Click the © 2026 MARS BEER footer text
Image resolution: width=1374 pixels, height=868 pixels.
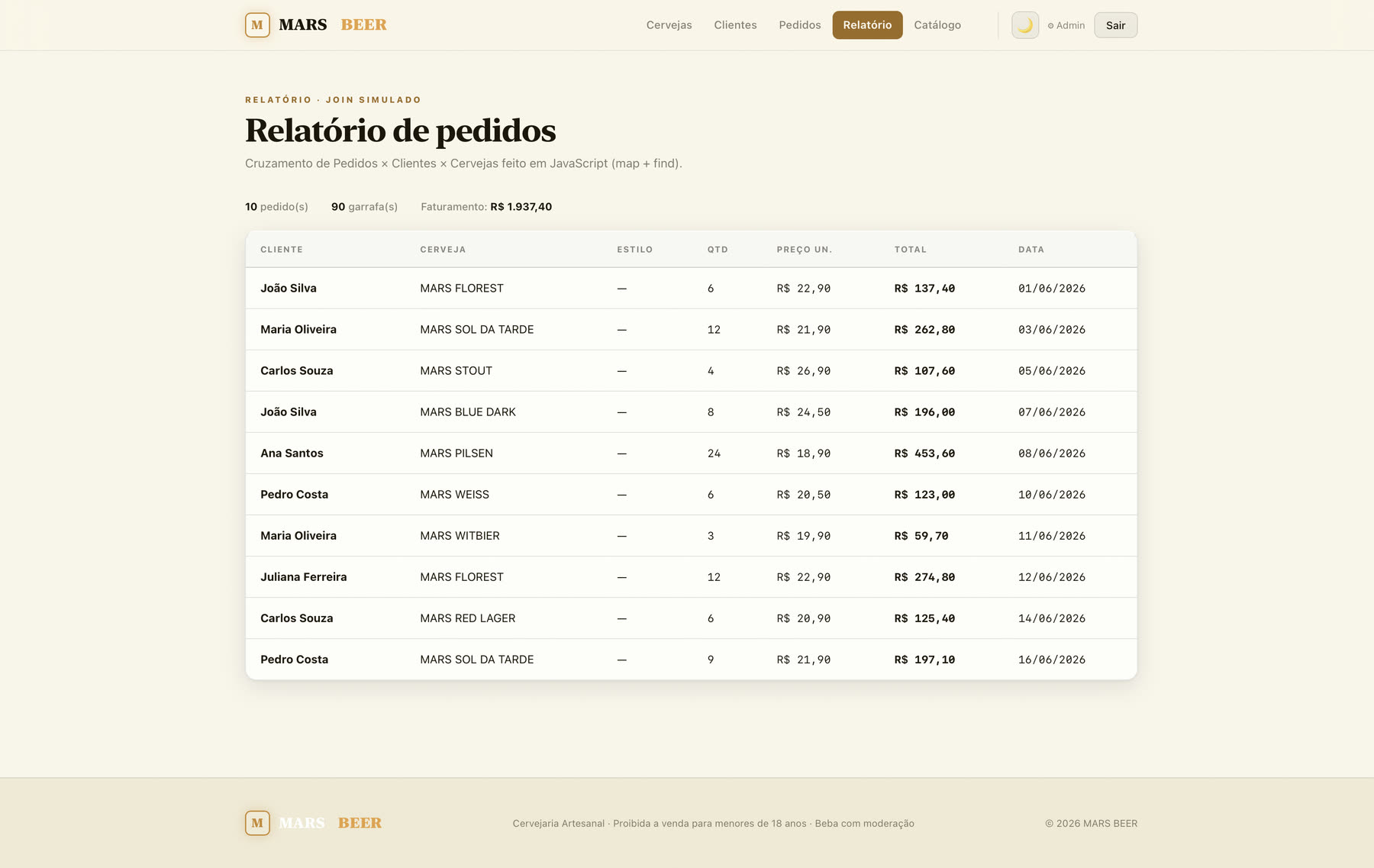pos(1092,824)
